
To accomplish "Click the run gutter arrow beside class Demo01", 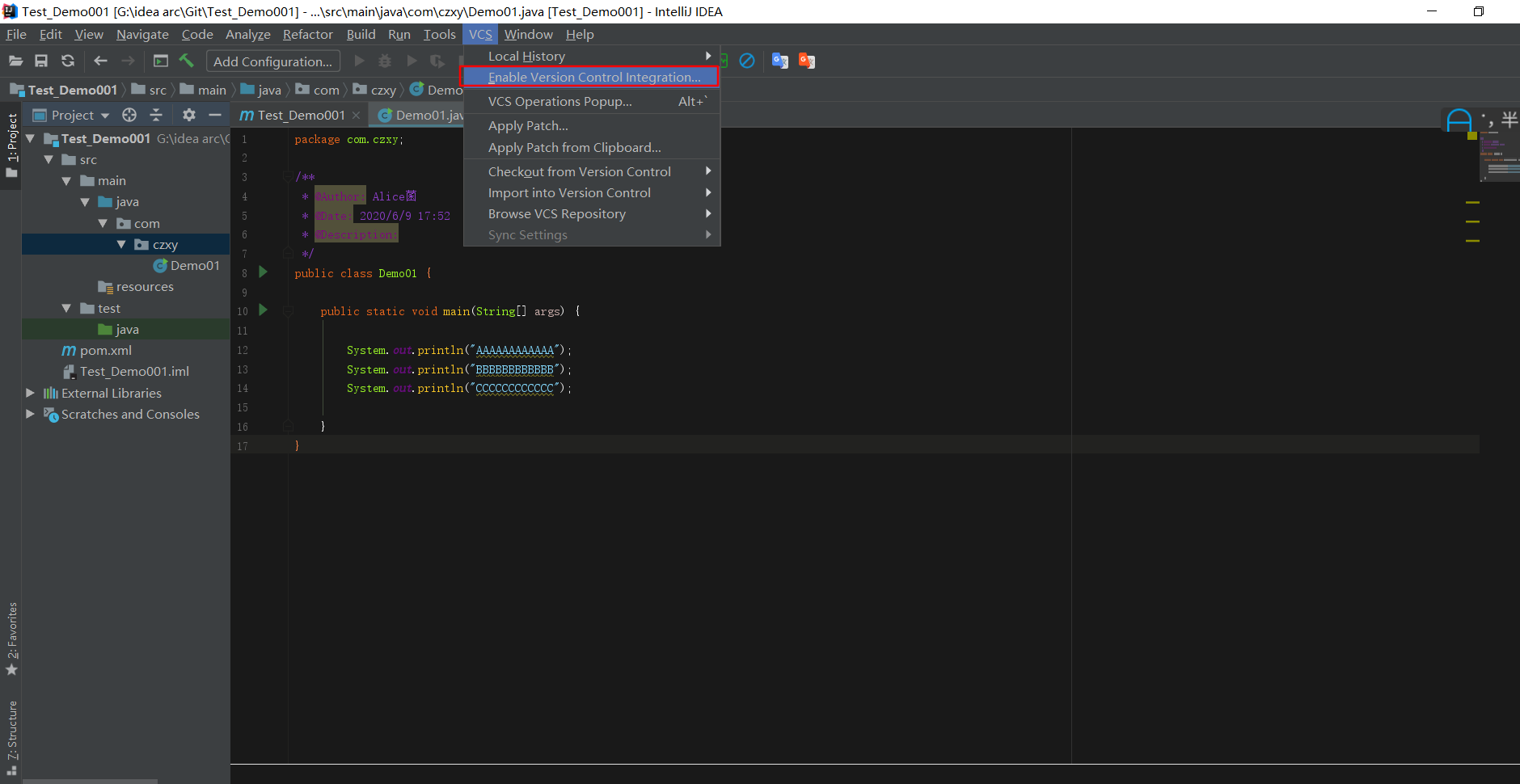I will (263, 272).
